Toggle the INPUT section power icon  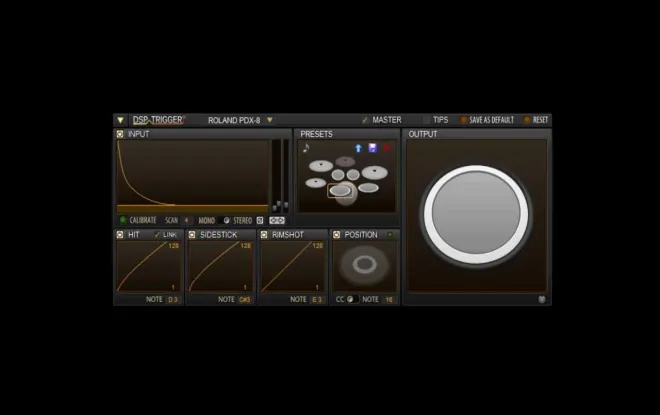(x=120, y=134)
